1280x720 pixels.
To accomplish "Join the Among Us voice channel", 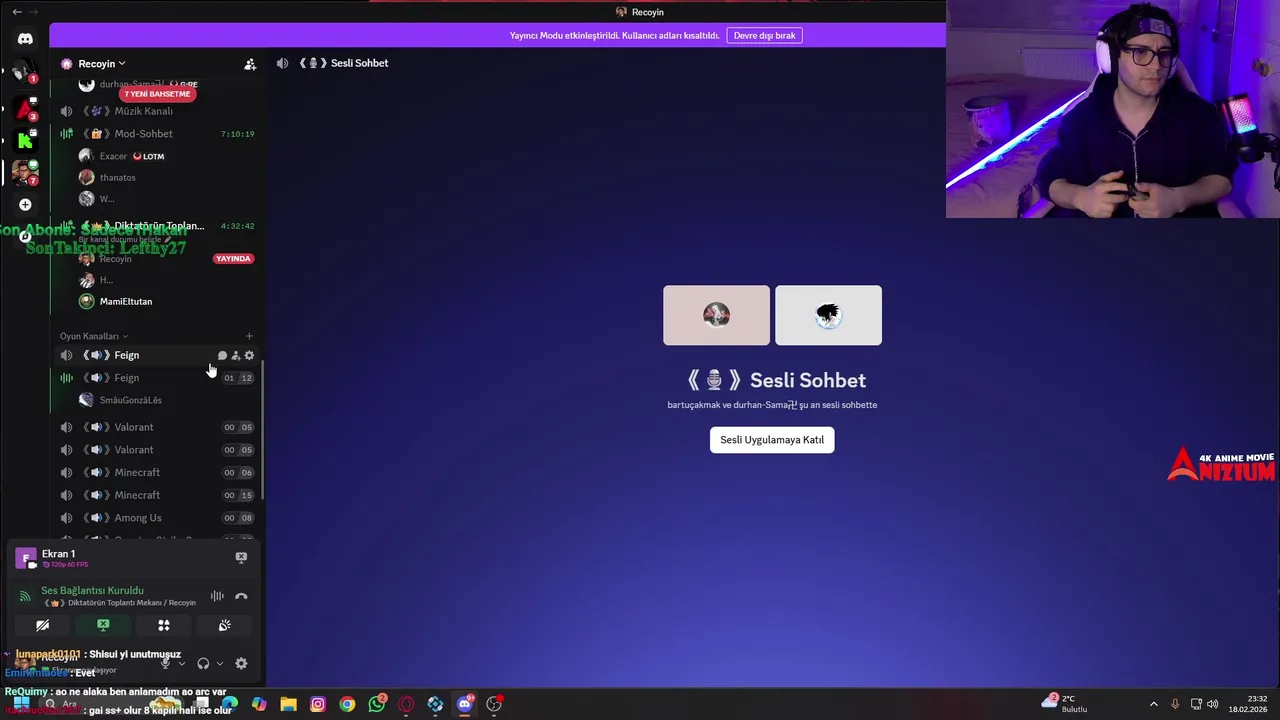I will point(157,518).
